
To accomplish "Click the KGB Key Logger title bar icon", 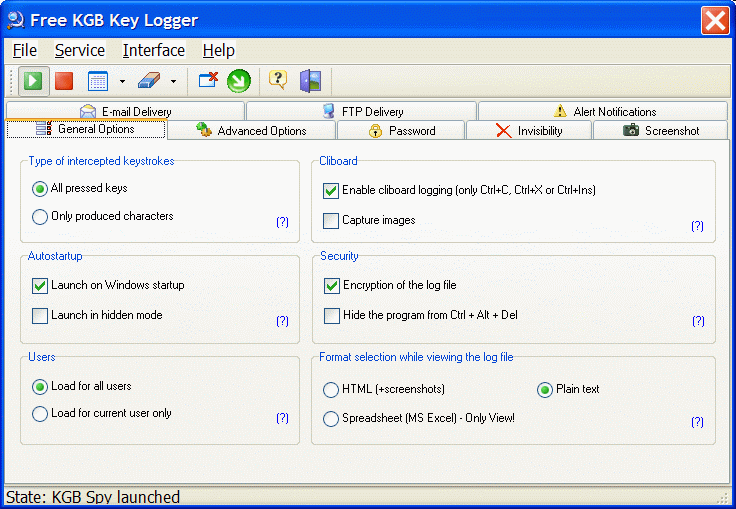I will [15, 20].
